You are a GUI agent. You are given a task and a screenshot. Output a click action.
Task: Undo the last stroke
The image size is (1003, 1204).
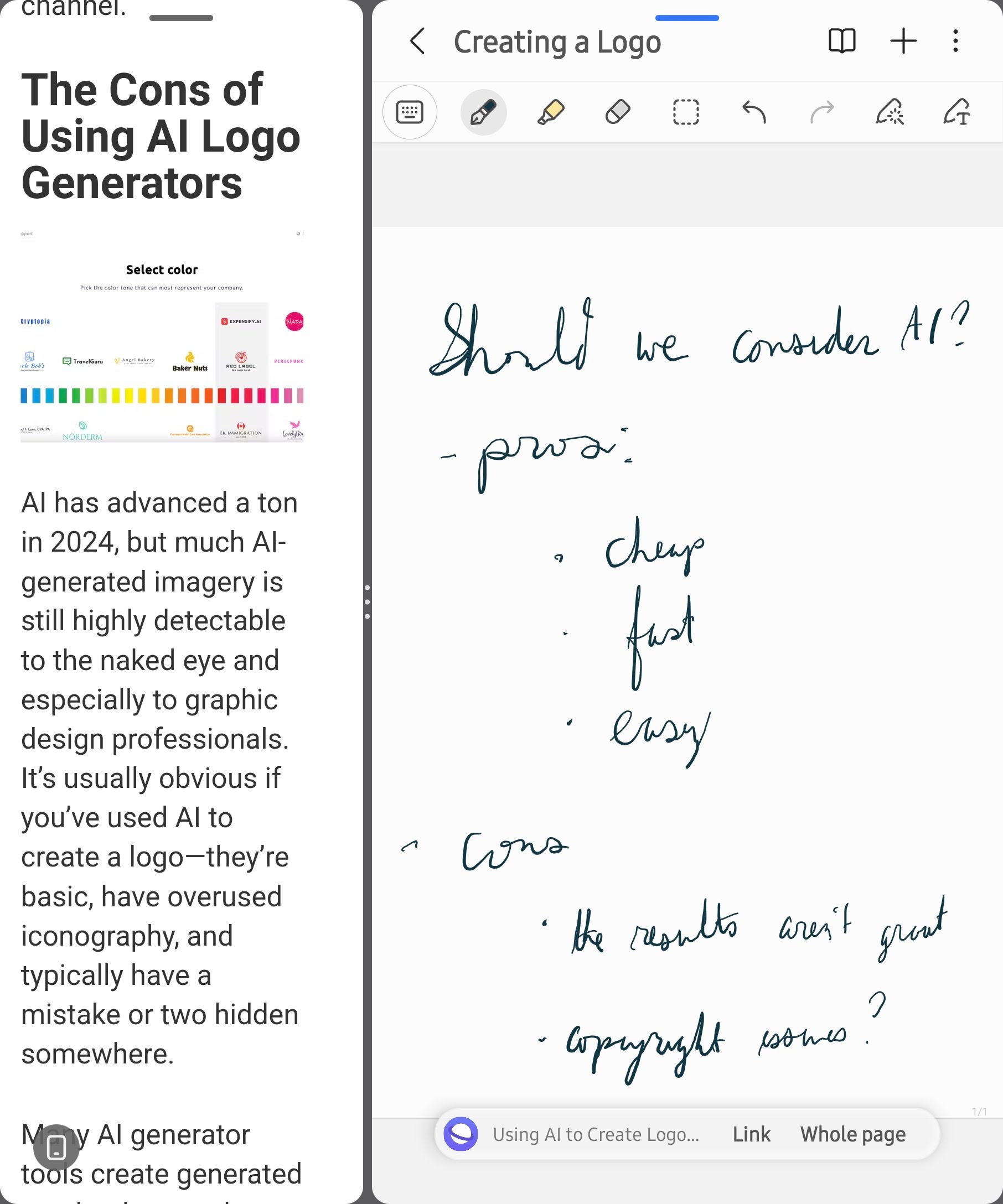pos(753,112)
